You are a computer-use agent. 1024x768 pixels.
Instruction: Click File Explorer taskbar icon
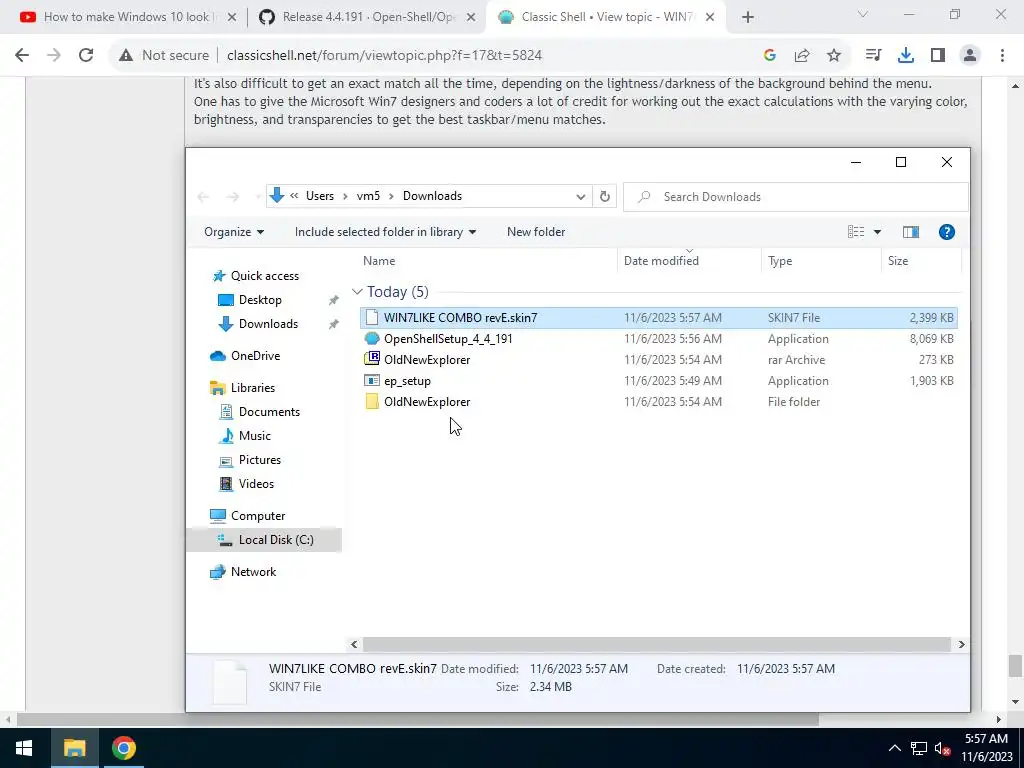tap(74, 748)
